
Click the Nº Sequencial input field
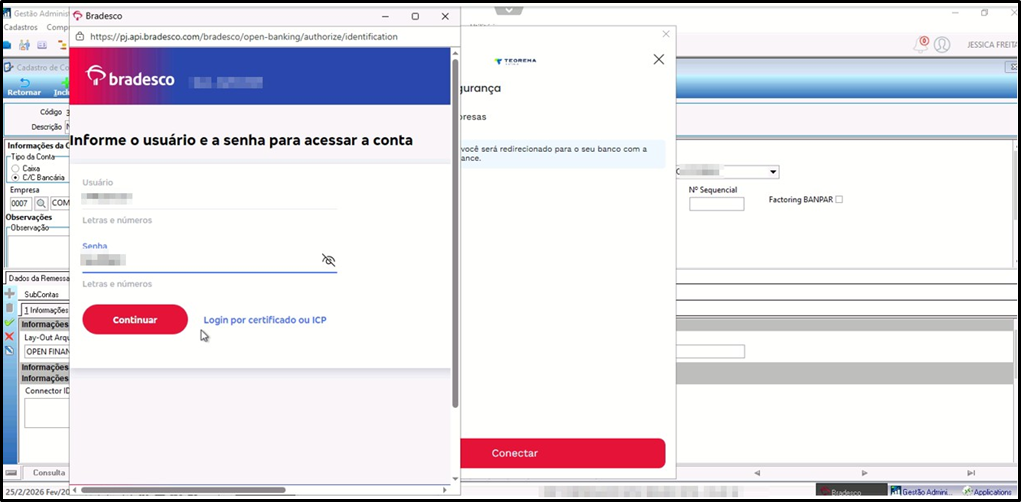716,204
